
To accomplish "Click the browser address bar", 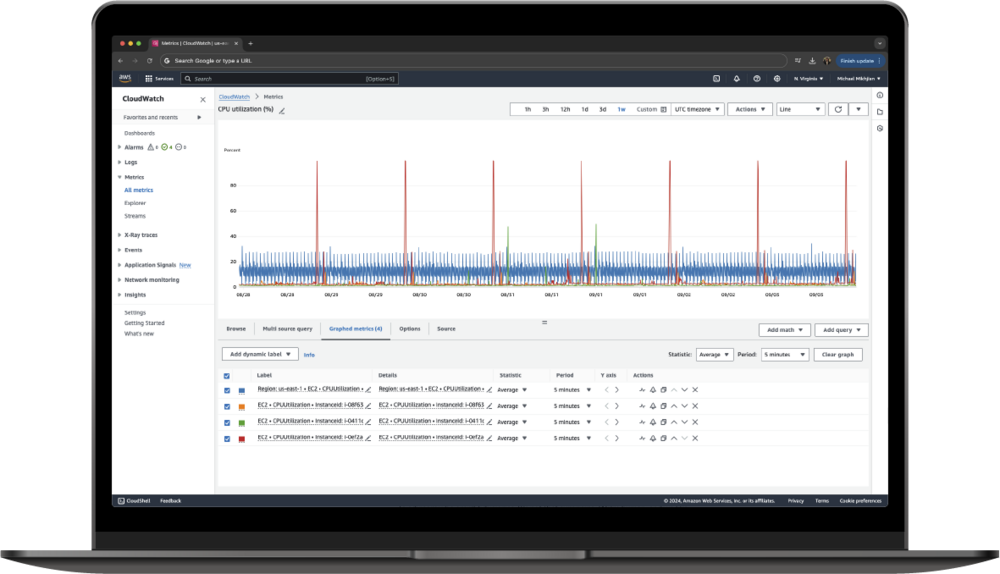I will 473,61.
